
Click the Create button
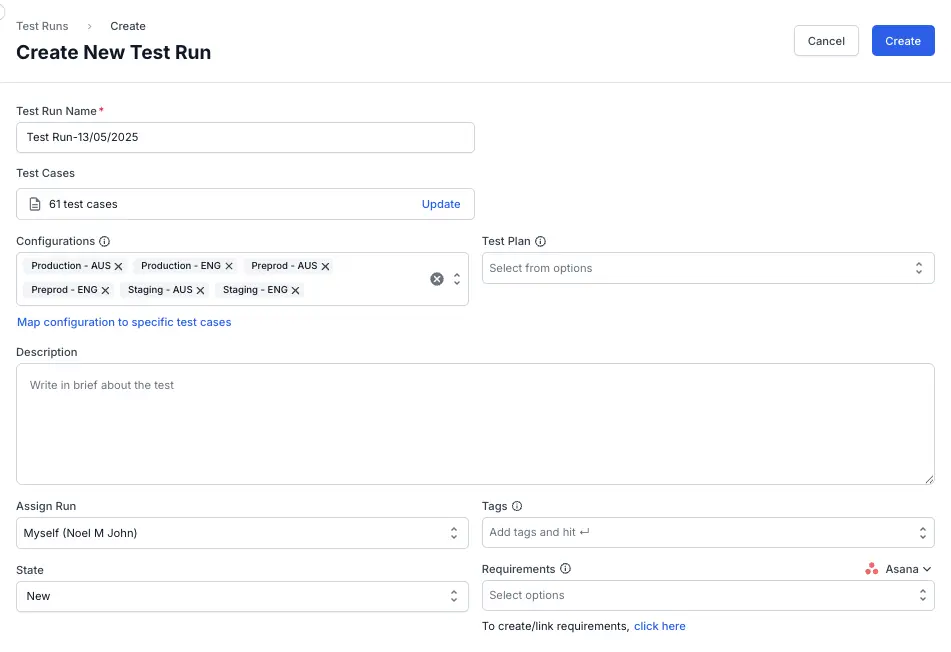[x=902, y=40]
